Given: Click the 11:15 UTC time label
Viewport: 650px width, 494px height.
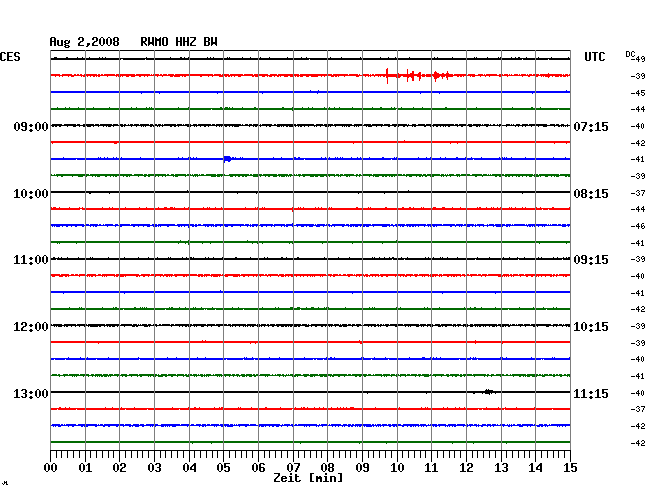Looking at the screenshot, I should point(591,393).
